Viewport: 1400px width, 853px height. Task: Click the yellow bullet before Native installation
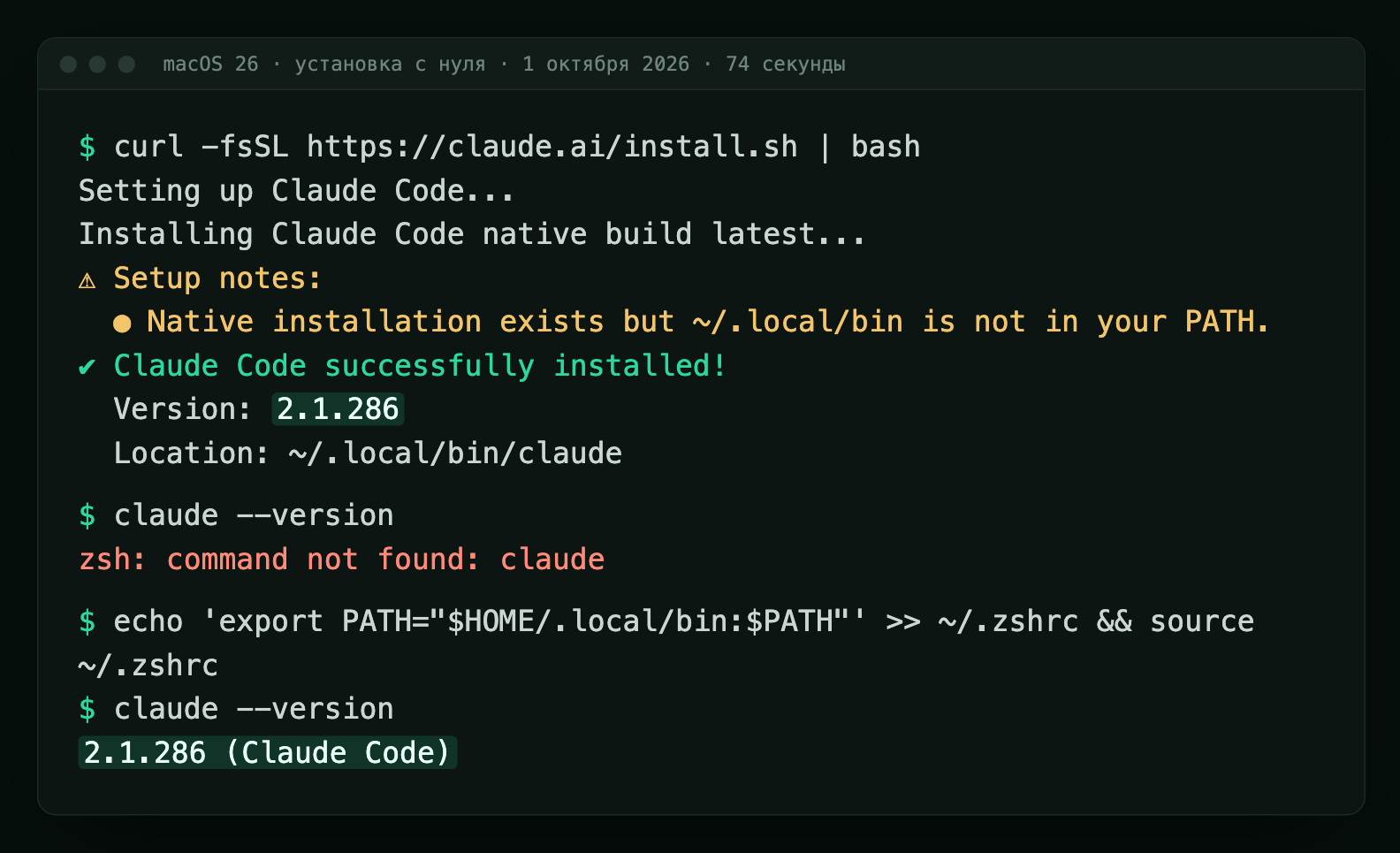click(x=122, y=324)
